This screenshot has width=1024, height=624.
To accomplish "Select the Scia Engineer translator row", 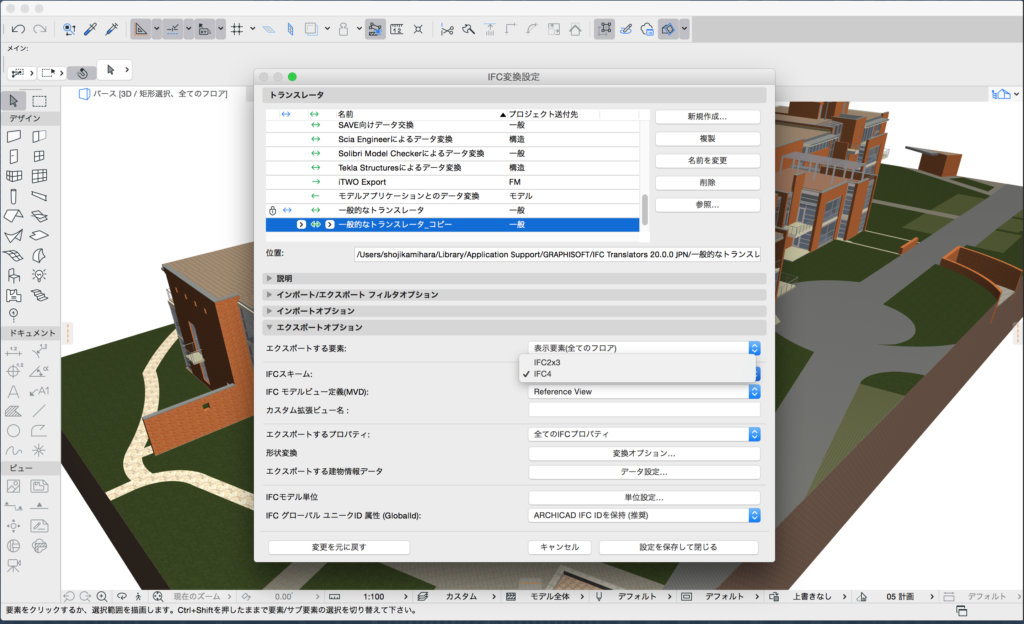I will [x=453, y=139].
